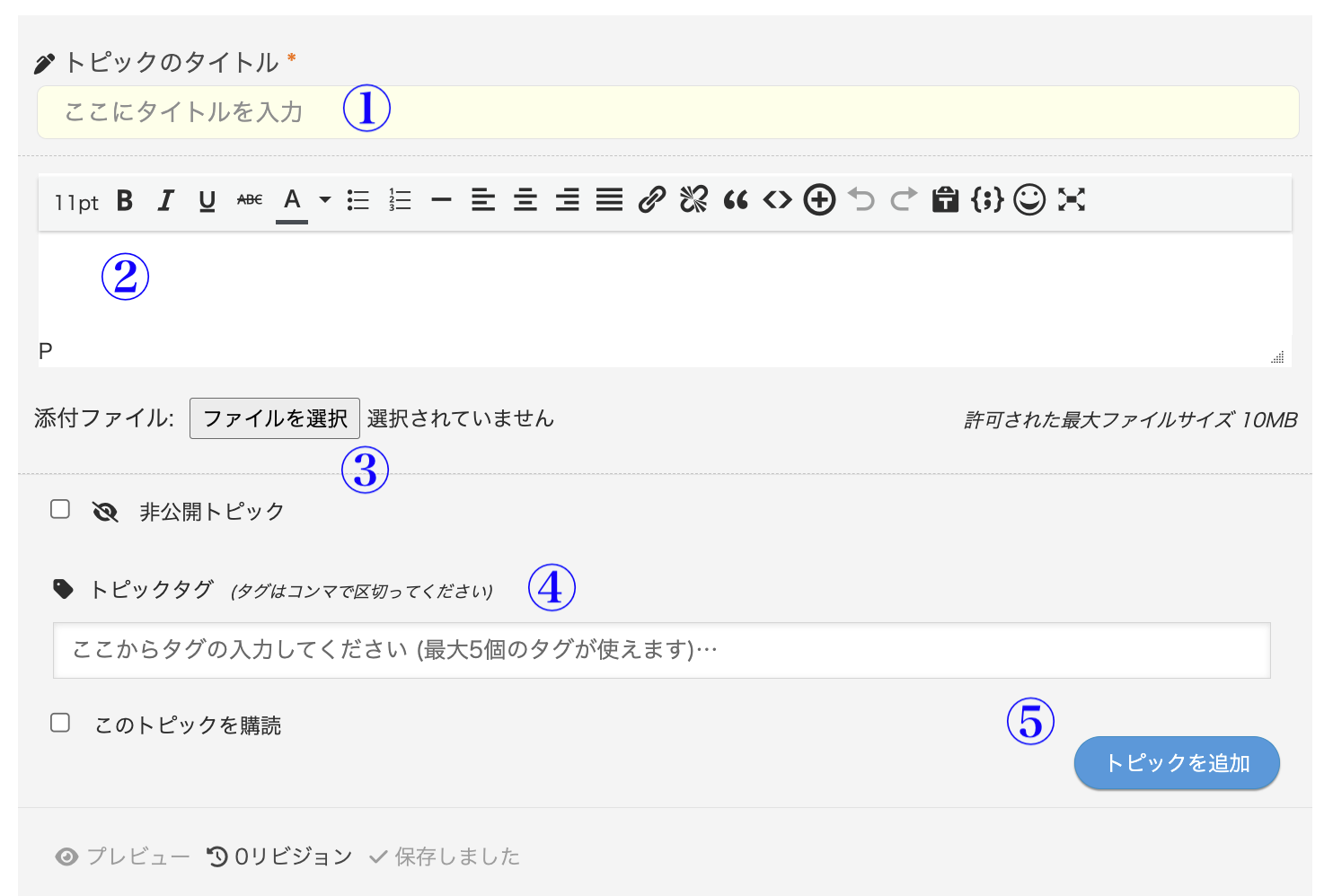Submit with トピックを追加 button
Viewport: 1324px width, 896px height.
tap(1177, 763)
